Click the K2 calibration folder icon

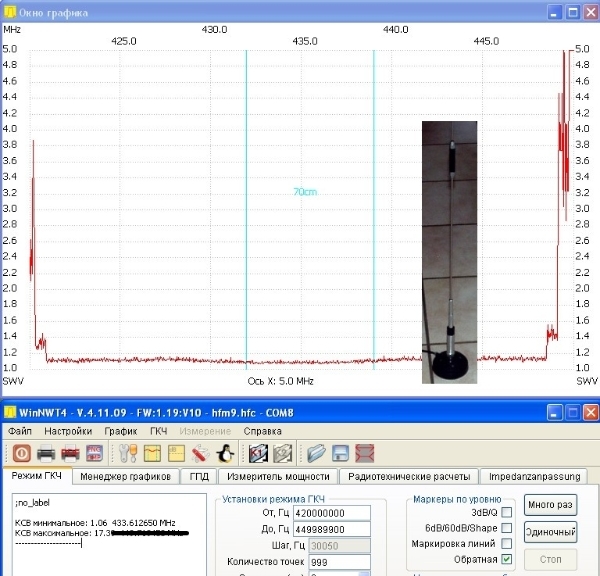click(x=282, y=454)
